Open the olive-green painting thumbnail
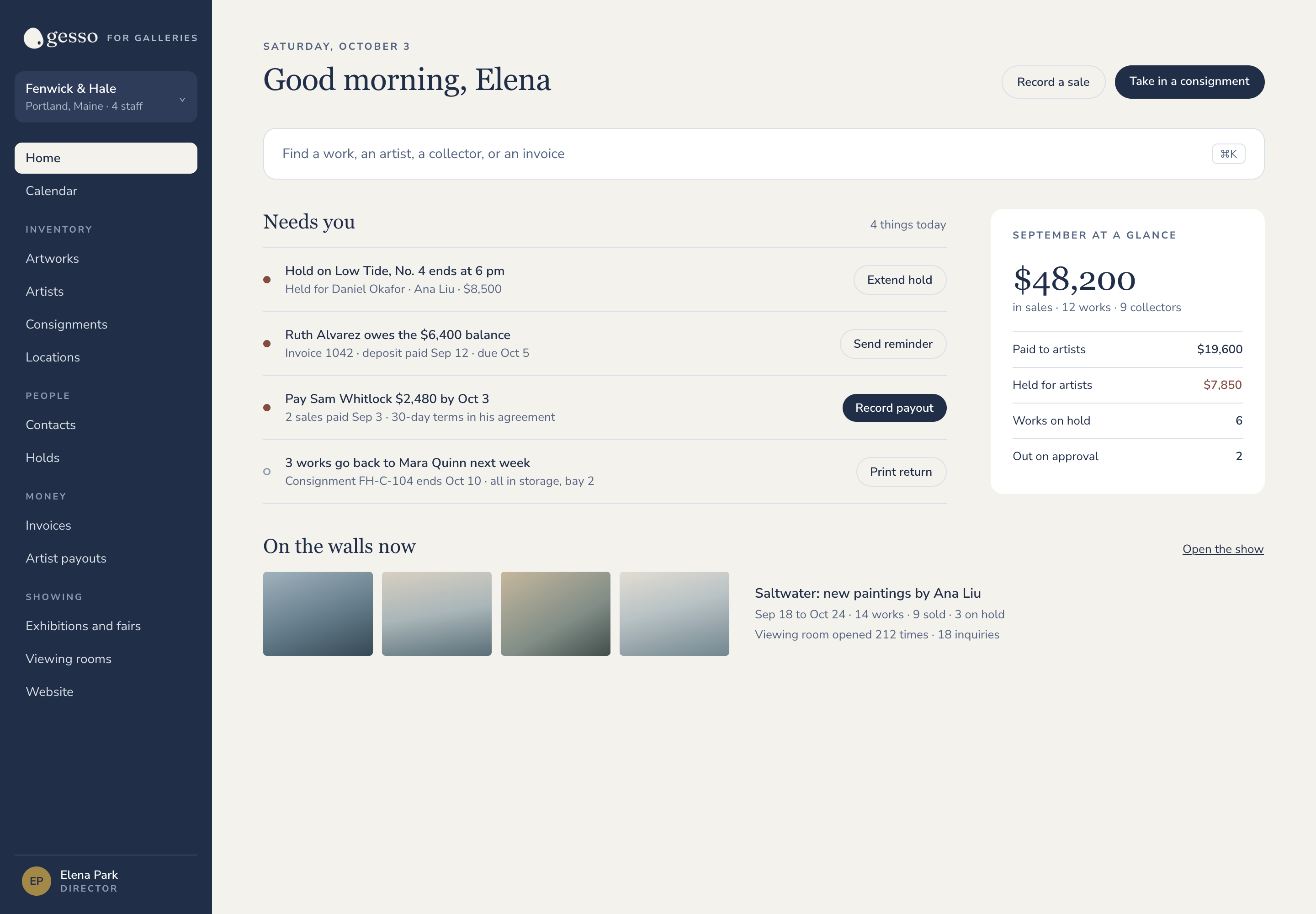1316x914 pixels. tap(556, 614)
